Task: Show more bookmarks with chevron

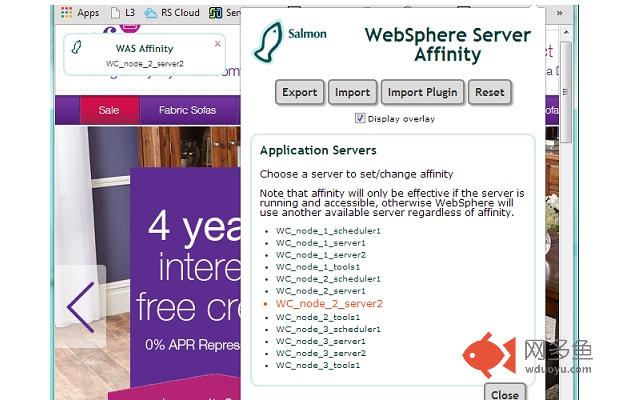Action: click(559, 13)
